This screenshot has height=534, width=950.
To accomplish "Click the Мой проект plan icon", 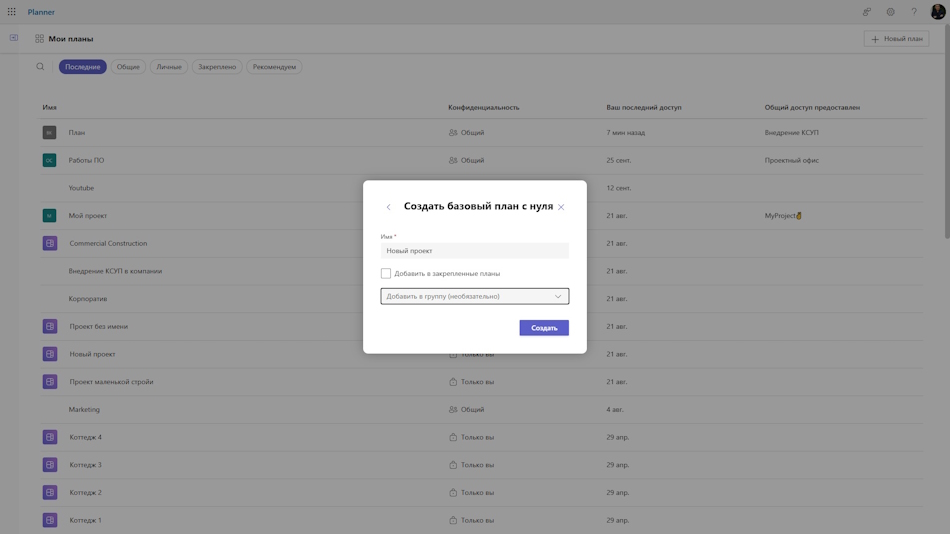I will pos(50,215).
